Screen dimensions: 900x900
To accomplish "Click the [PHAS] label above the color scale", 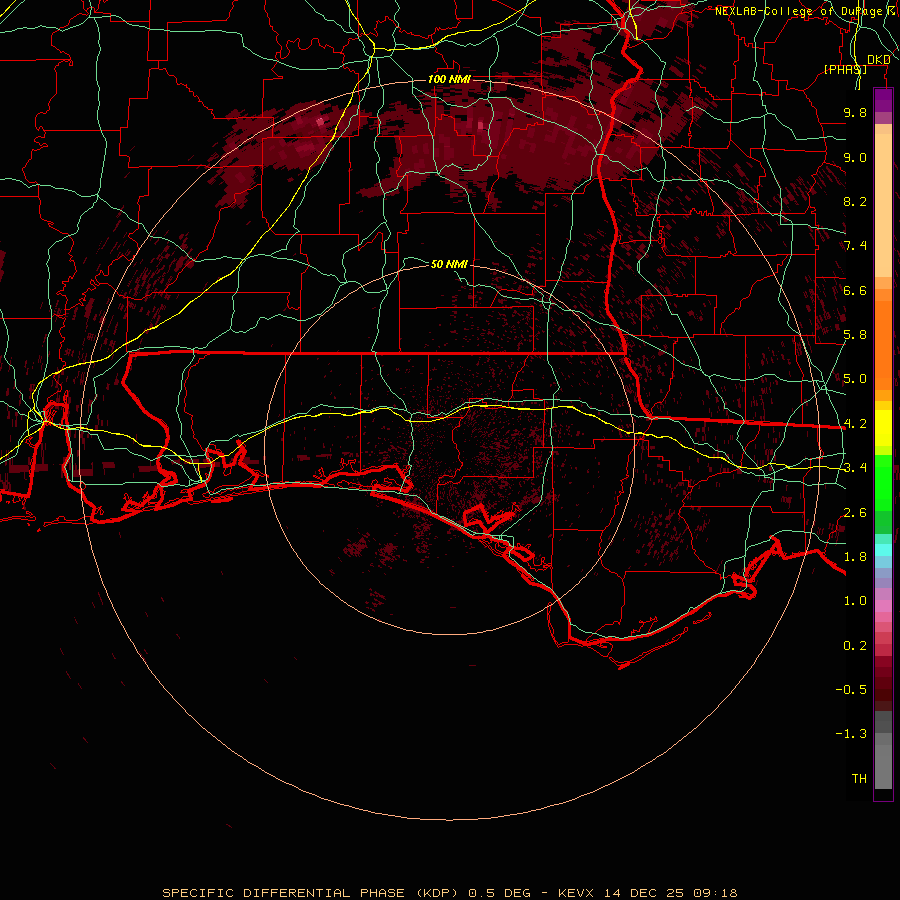I will (x=845, y=69).
